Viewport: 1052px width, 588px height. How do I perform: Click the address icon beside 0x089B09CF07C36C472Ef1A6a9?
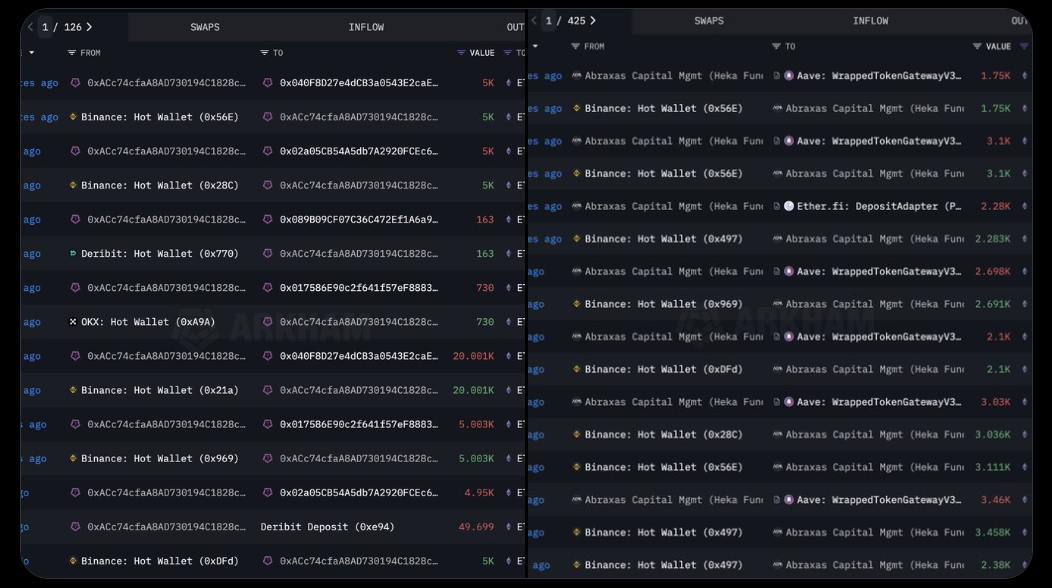[268, 219]
